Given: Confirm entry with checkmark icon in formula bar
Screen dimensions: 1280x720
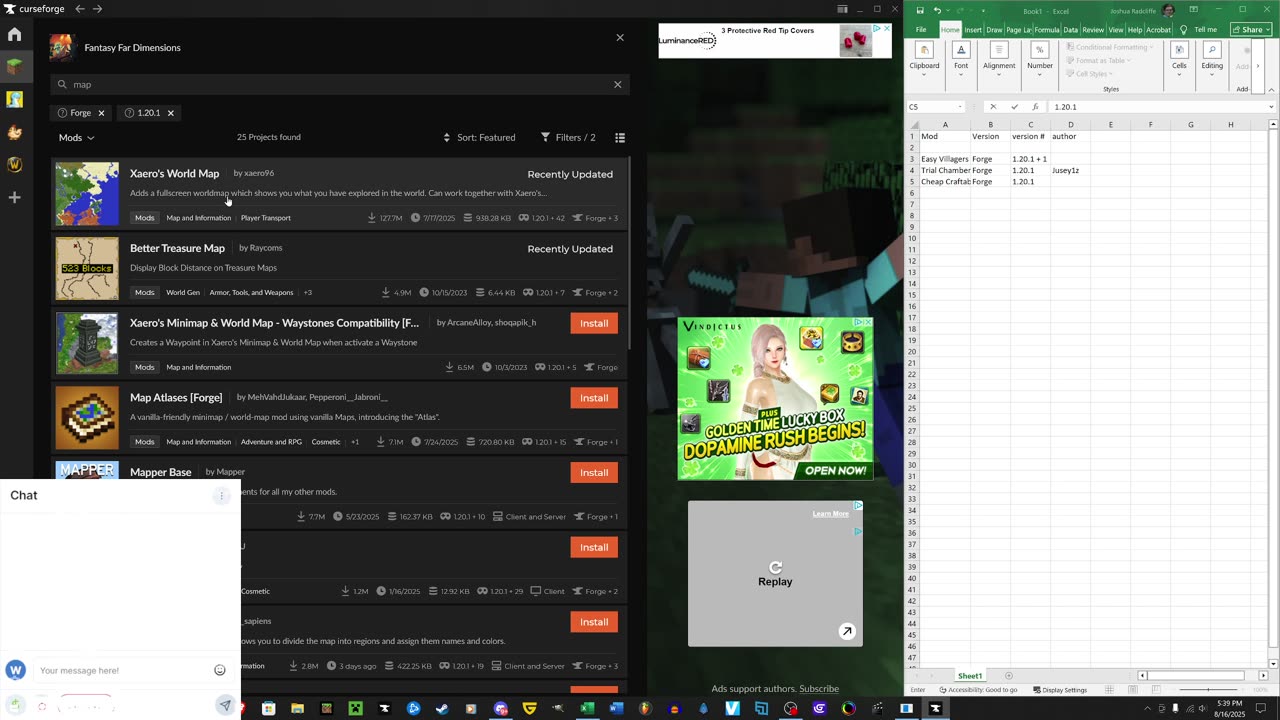Looking at the screenshot, I should 1014,107.
